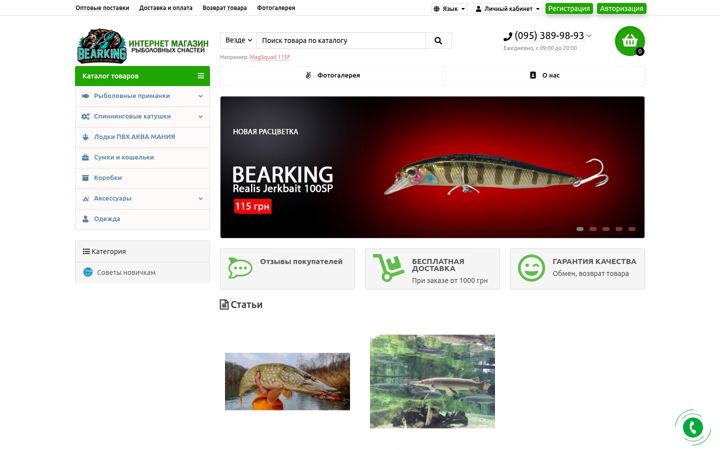
Task: Click the icon beside Фотогалерея tab
Action: click(x=309, y=75)
